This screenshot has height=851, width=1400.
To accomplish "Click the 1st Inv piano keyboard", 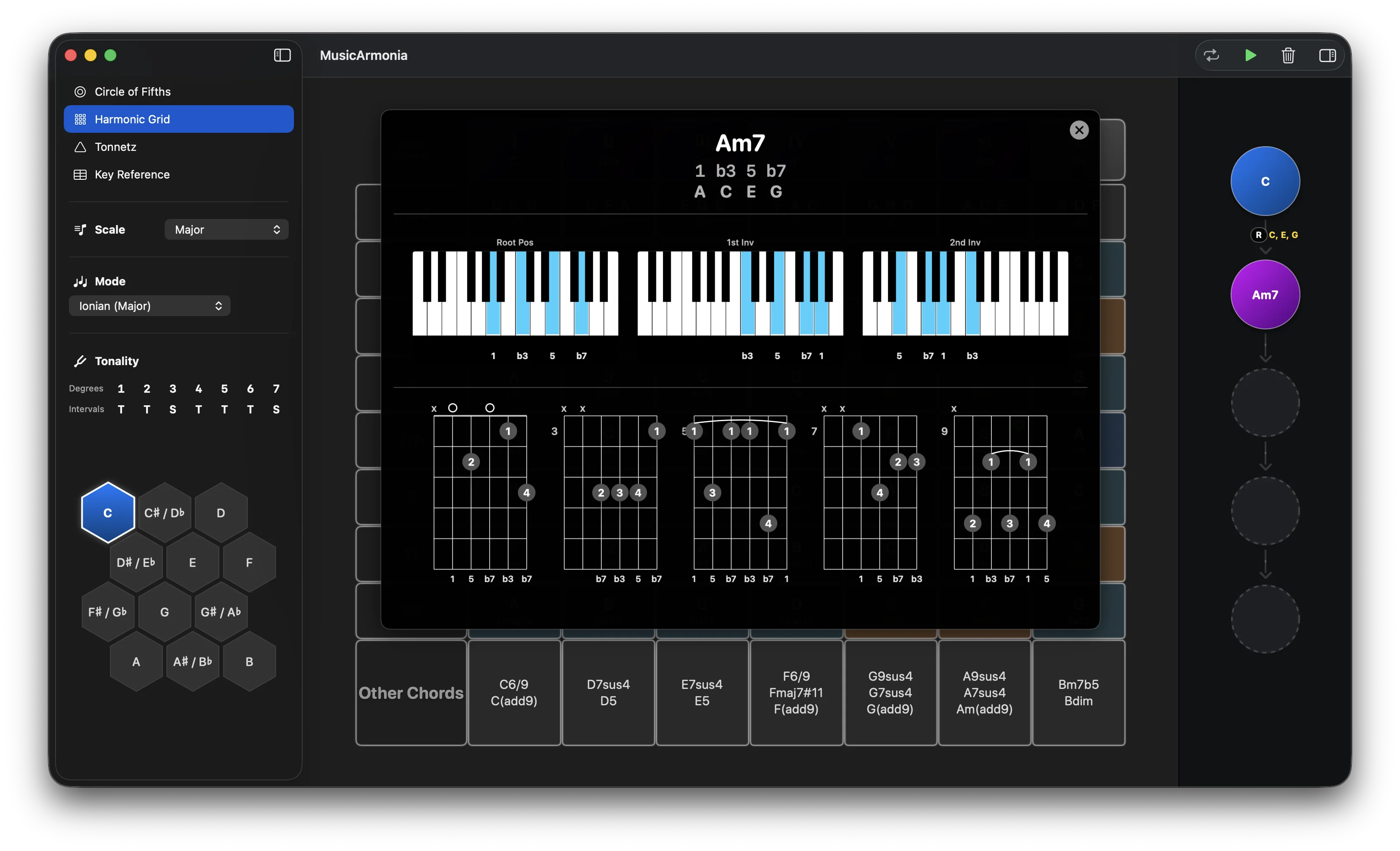I will pos(740,293).
